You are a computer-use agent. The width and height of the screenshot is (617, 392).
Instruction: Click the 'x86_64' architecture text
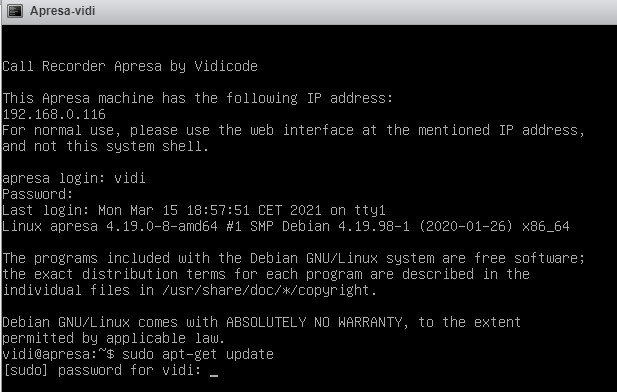coord(546,226)
